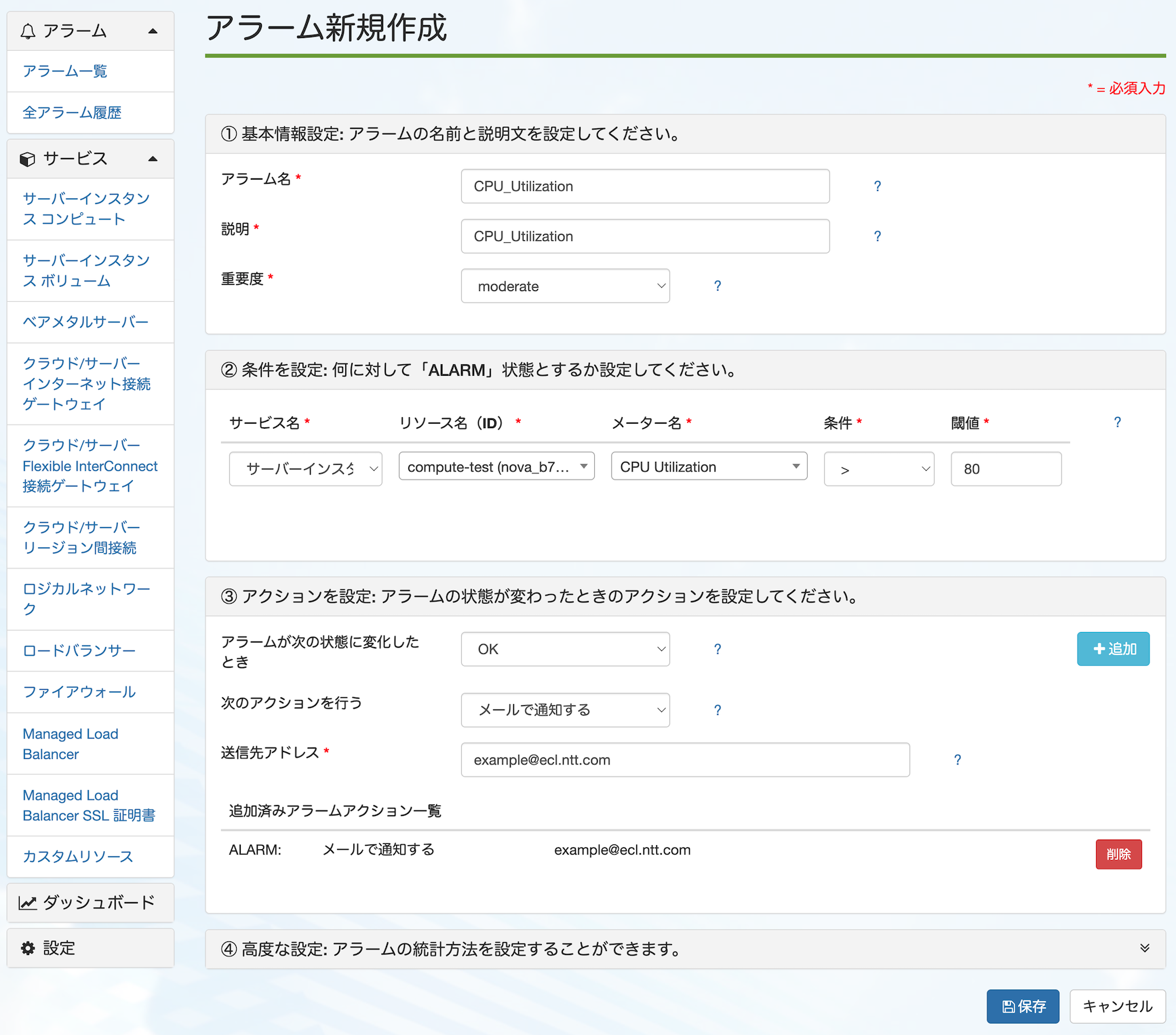
Task: Open 設定 in the sidebar
Action: [x=90, y=948]
